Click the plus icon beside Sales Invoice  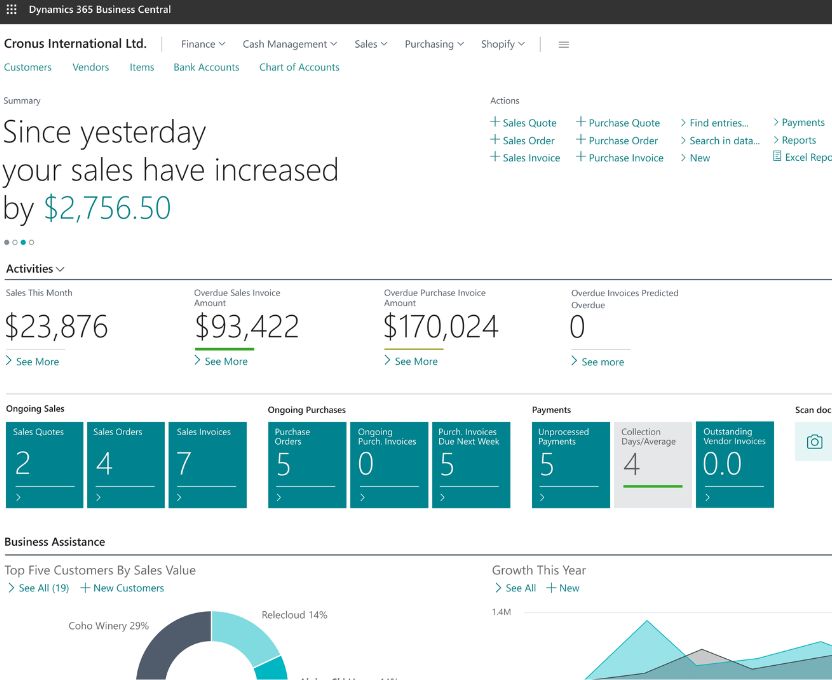click(x=495, y=156)
